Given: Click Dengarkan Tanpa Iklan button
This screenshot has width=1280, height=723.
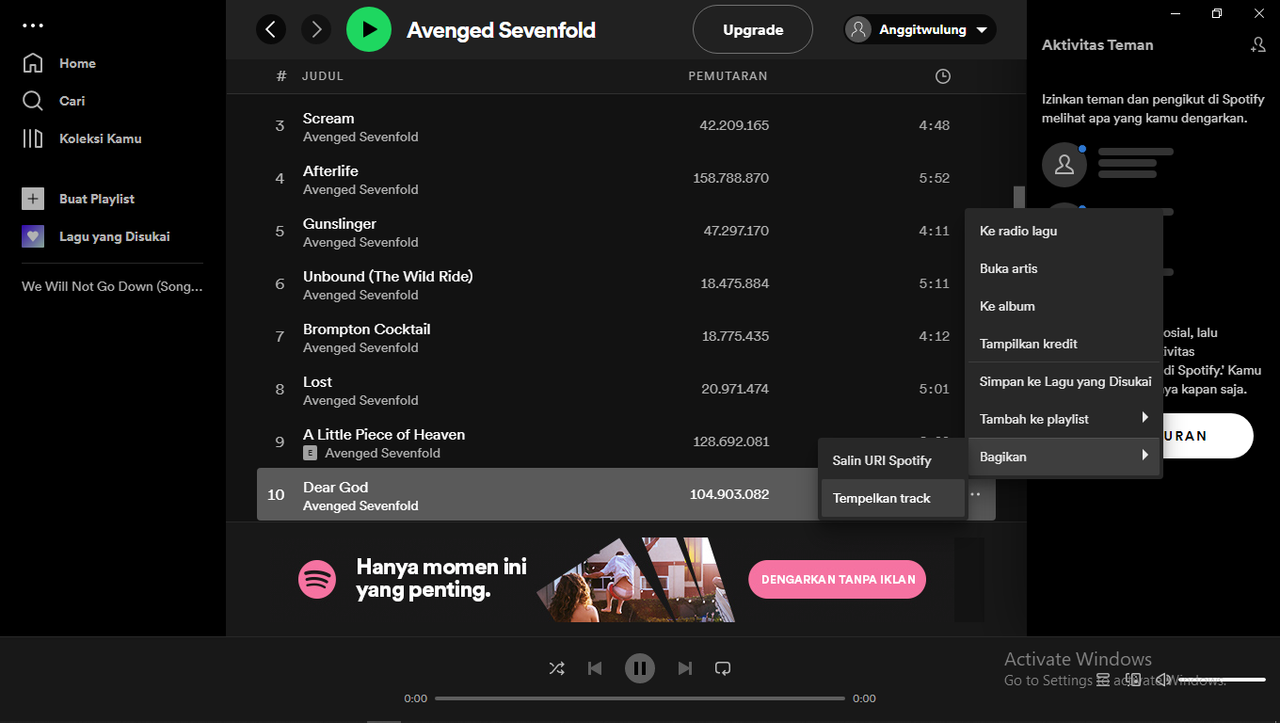Looking at the screenshot, I should pyautogui.click(x=838, y=579).
